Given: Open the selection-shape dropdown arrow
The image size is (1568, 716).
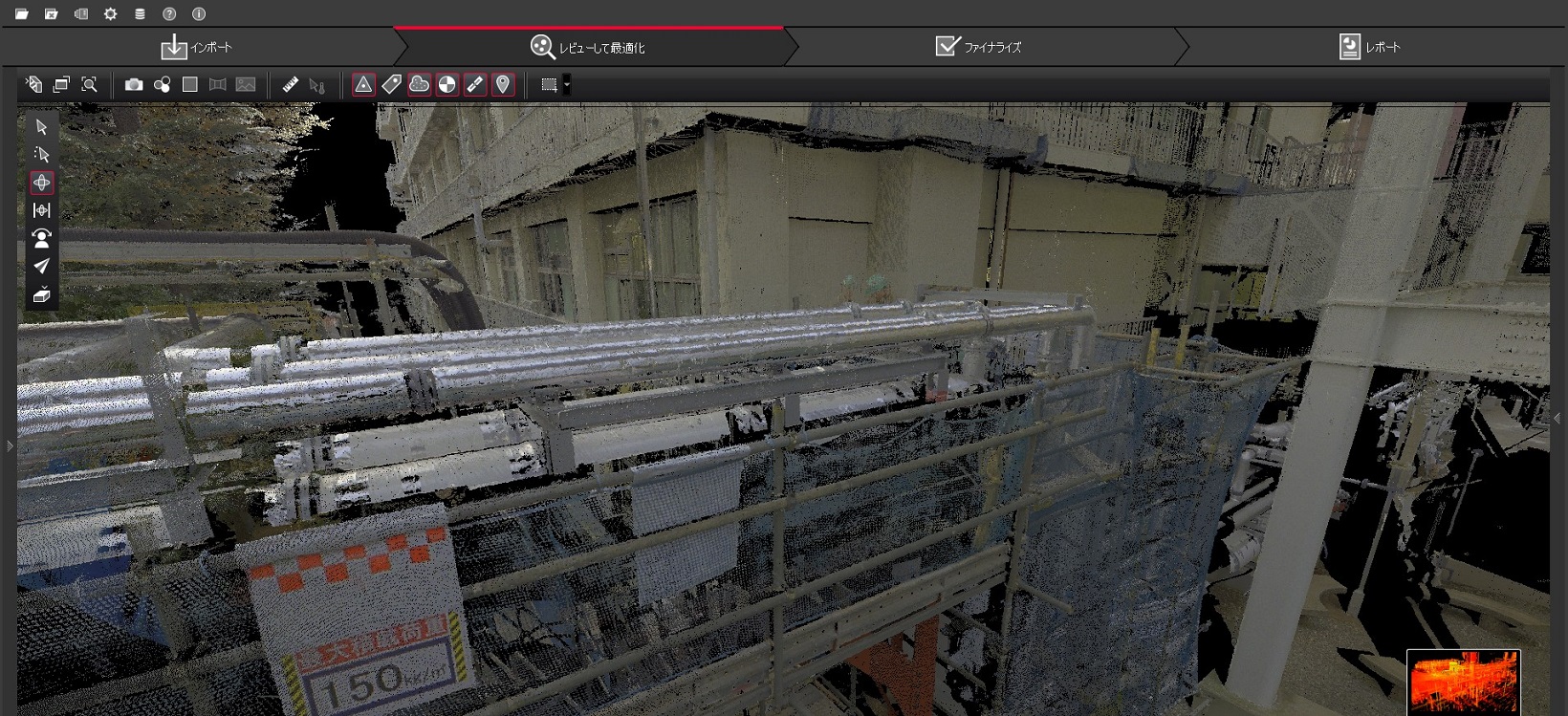Looking at the screenshot, I should [567, 85].
